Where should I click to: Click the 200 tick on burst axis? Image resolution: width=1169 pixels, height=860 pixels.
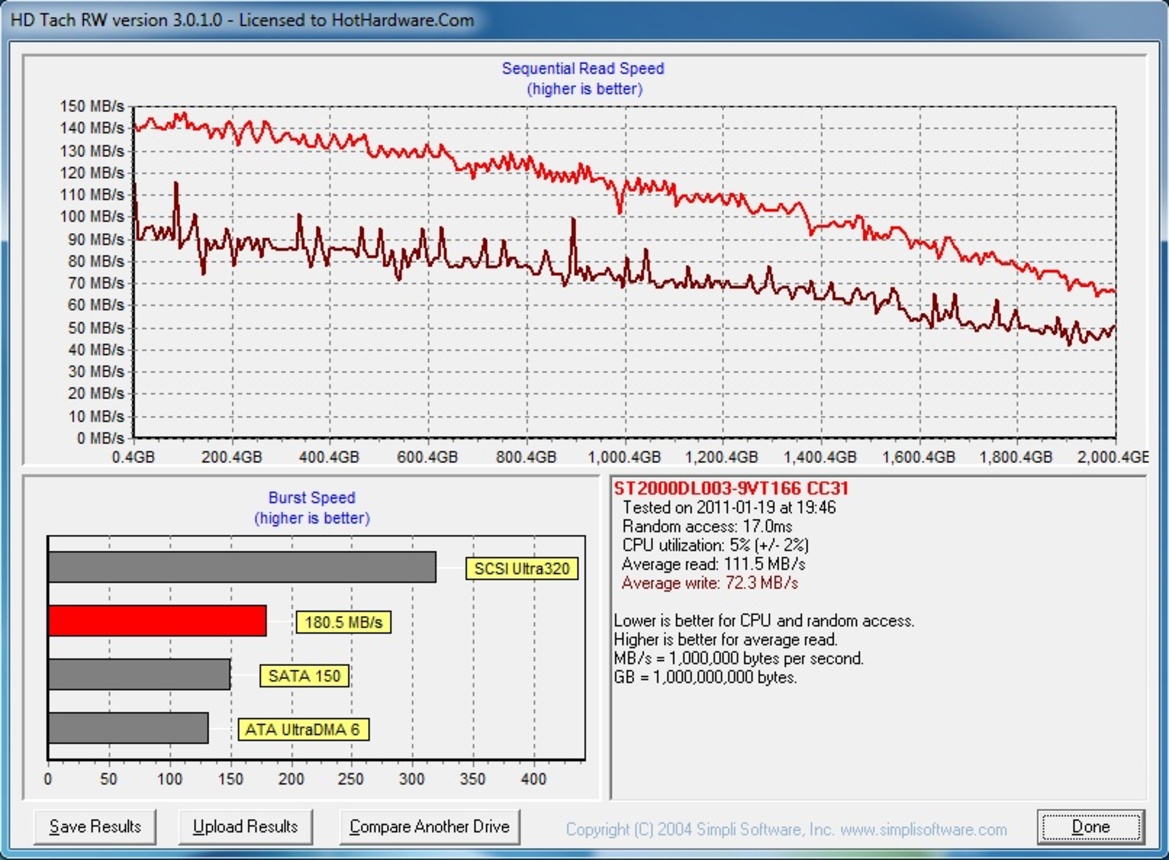click(x=291, y=779)
